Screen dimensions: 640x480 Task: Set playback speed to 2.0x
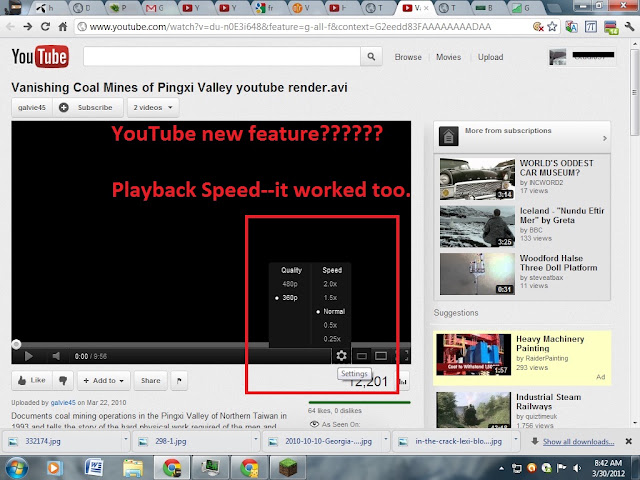coord(330,284)
